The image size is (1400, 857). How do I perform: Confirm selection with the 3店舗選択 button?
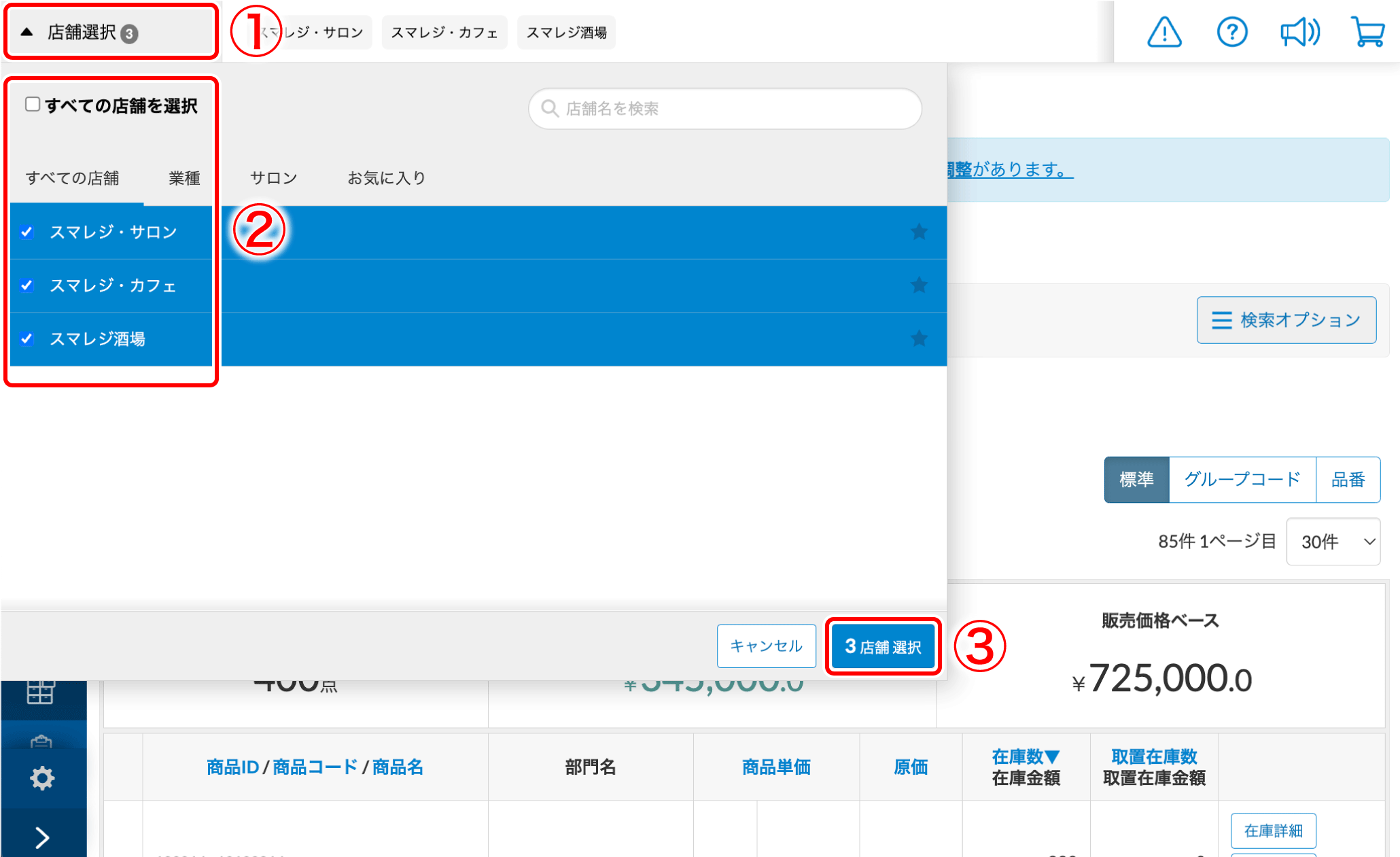click(x=882, y=646)
